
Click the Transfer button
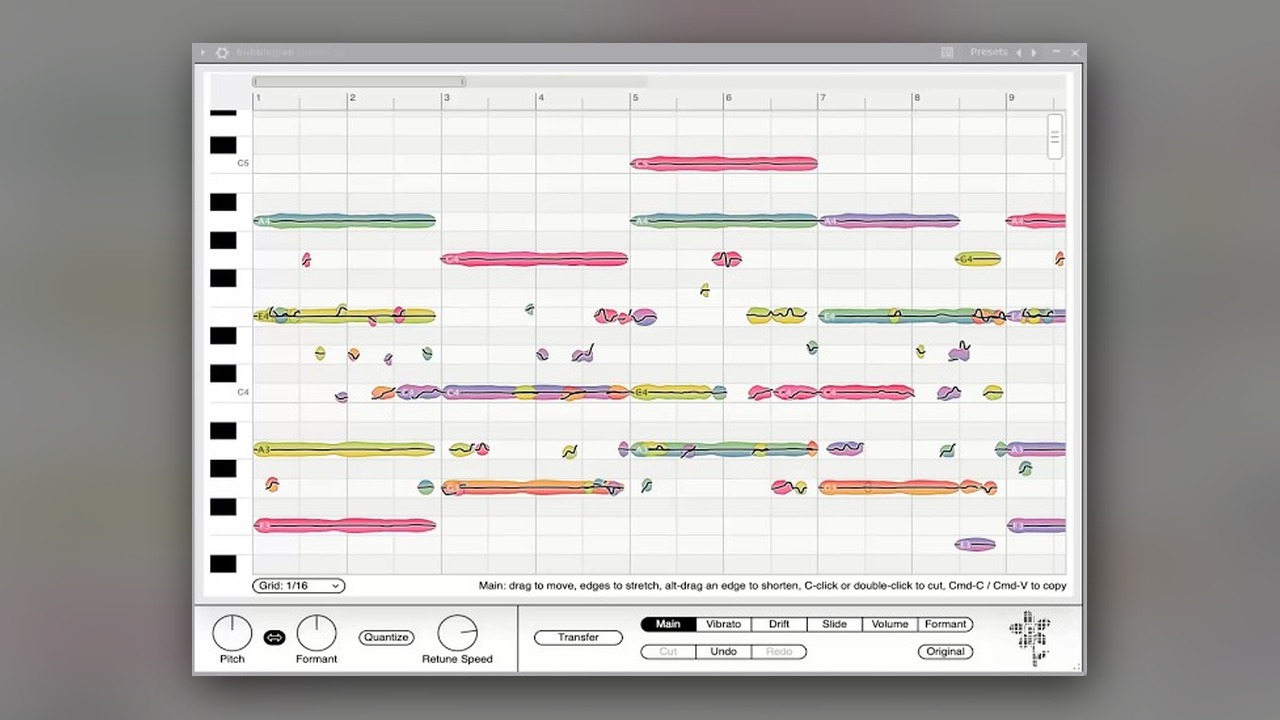point(578,637)
